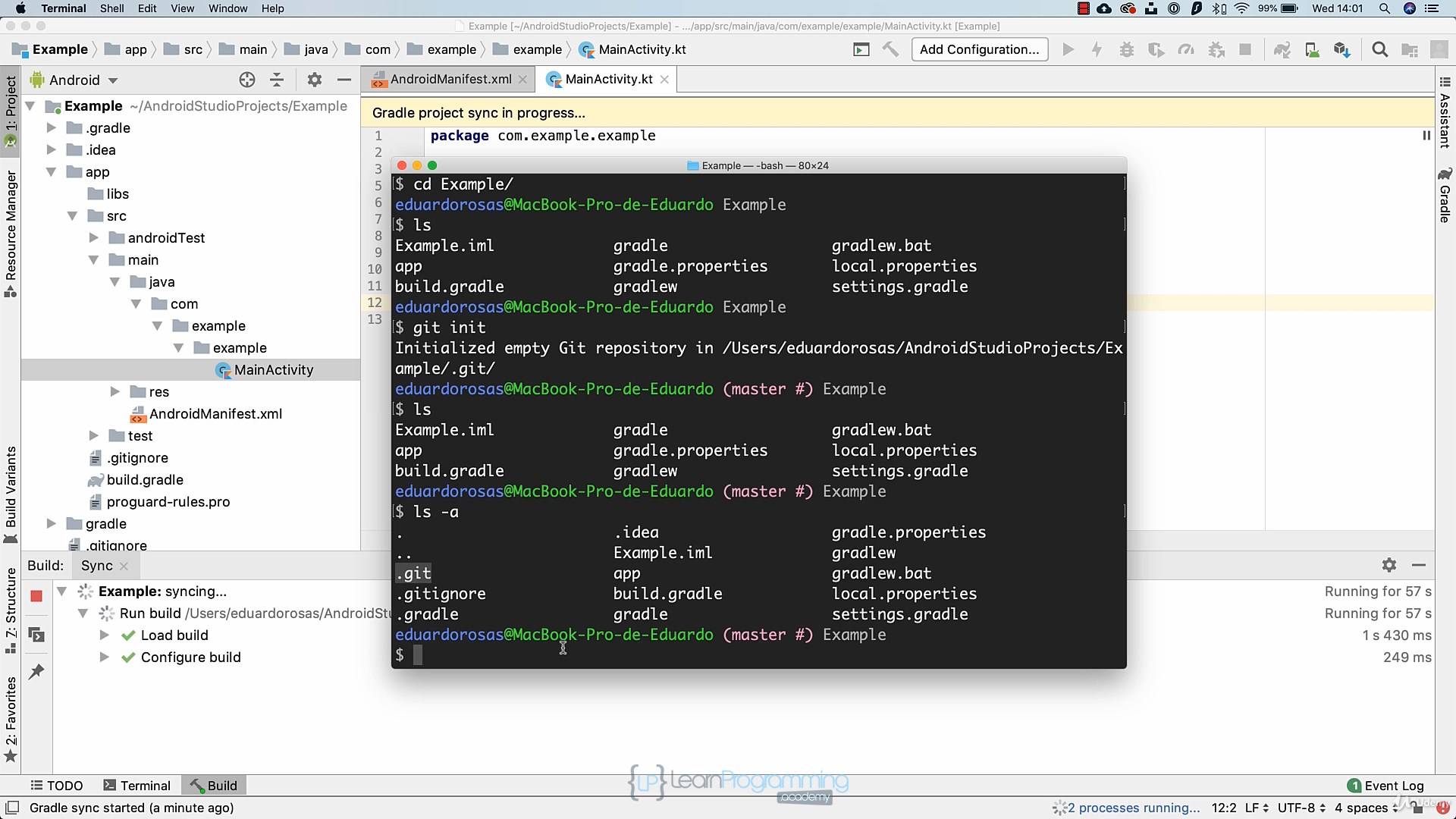Click line 12 in the editor gutter
1456x819 pixels.
375,303
